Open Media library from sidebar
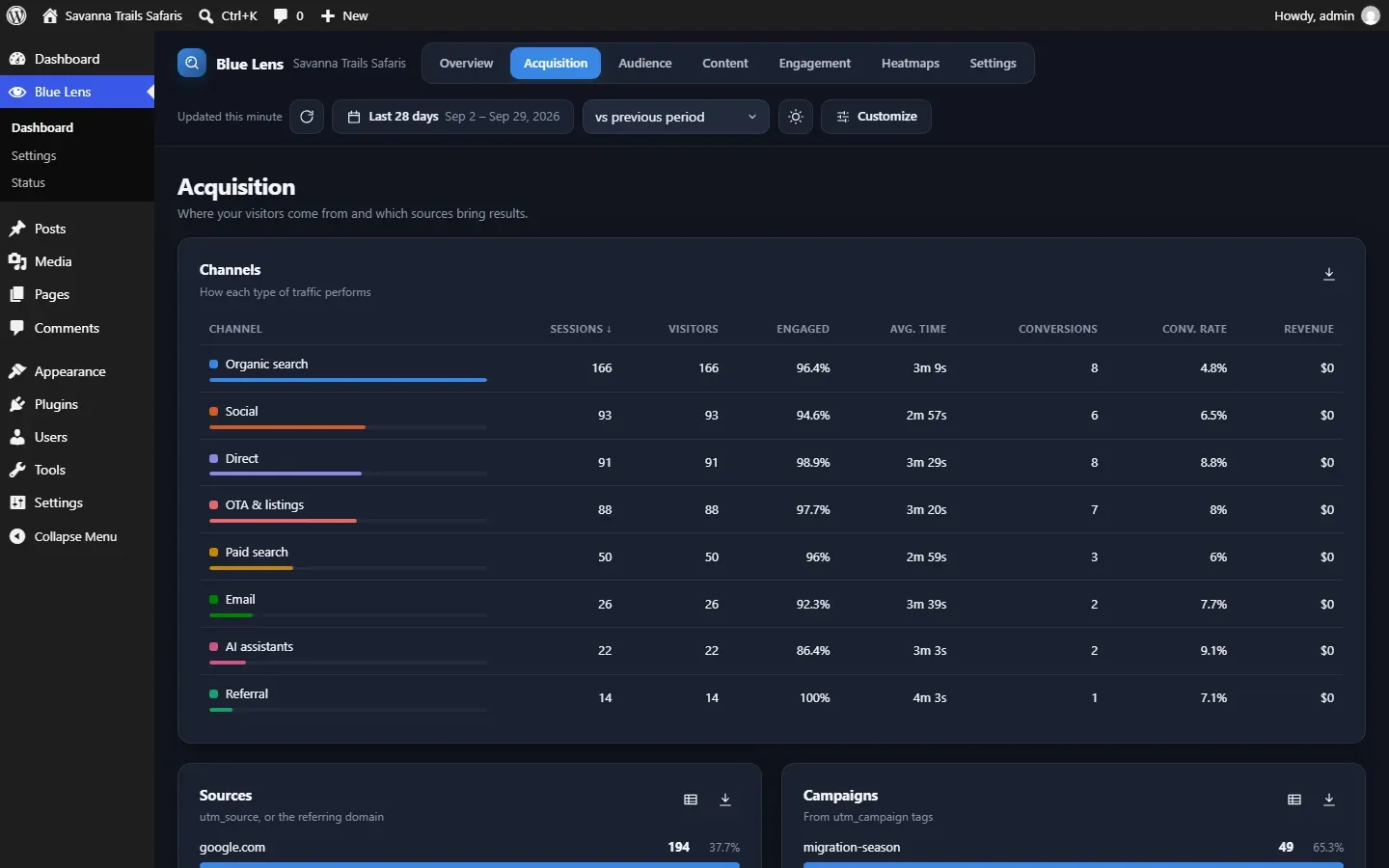Screen dimensions: 1389x868 pos(77,261)
